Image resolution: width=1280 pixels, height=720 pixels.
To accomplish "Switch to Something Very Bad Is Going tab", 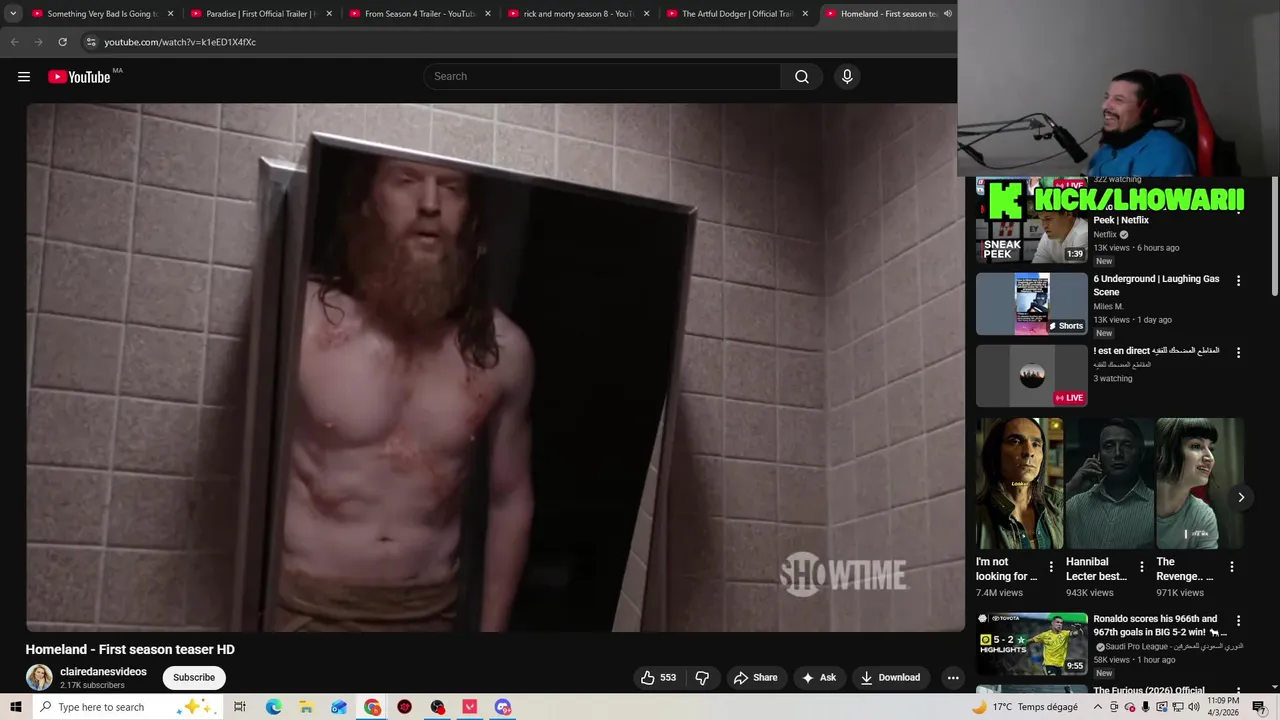I will 104,14.
